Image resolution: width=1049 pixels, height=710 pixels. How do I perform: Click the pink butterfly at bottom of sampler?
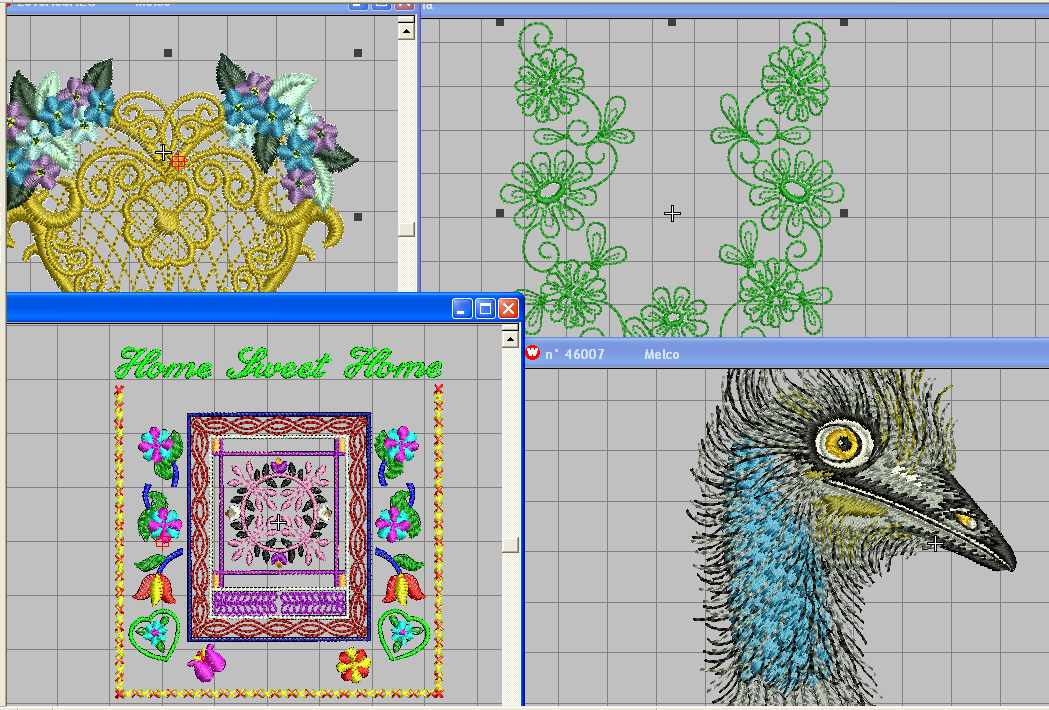point(206,662)
